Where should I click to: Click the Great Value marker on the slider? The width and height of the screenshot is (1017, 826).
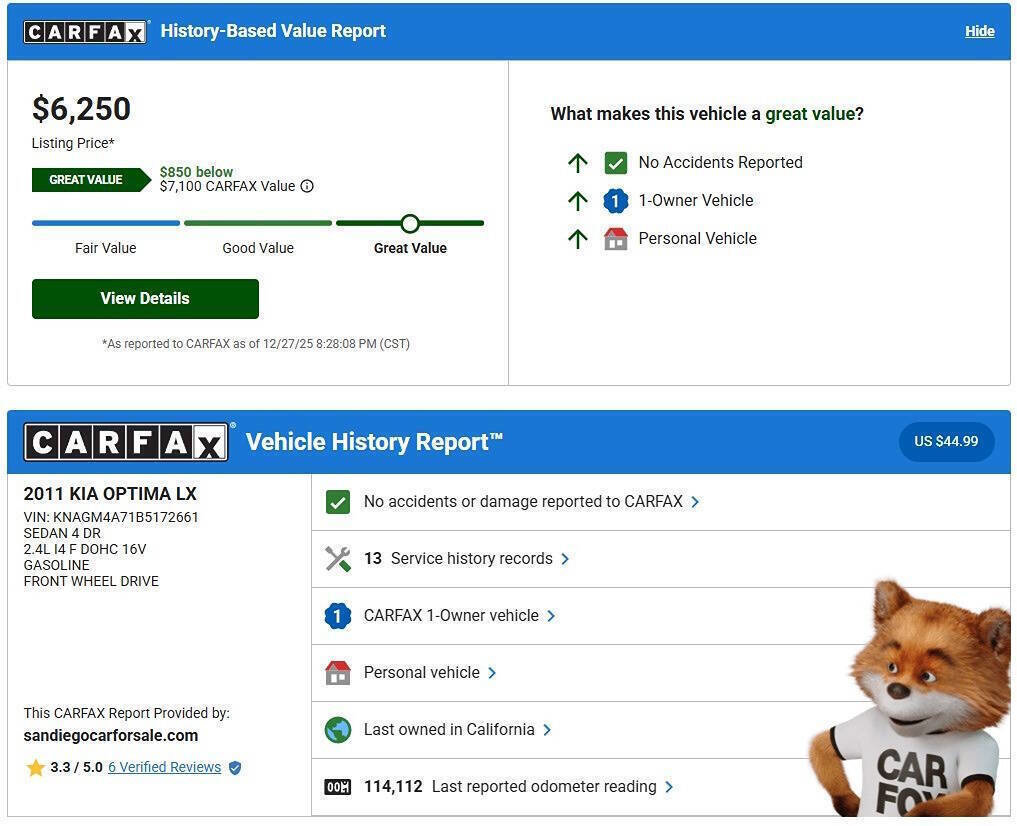click(410, 223)
